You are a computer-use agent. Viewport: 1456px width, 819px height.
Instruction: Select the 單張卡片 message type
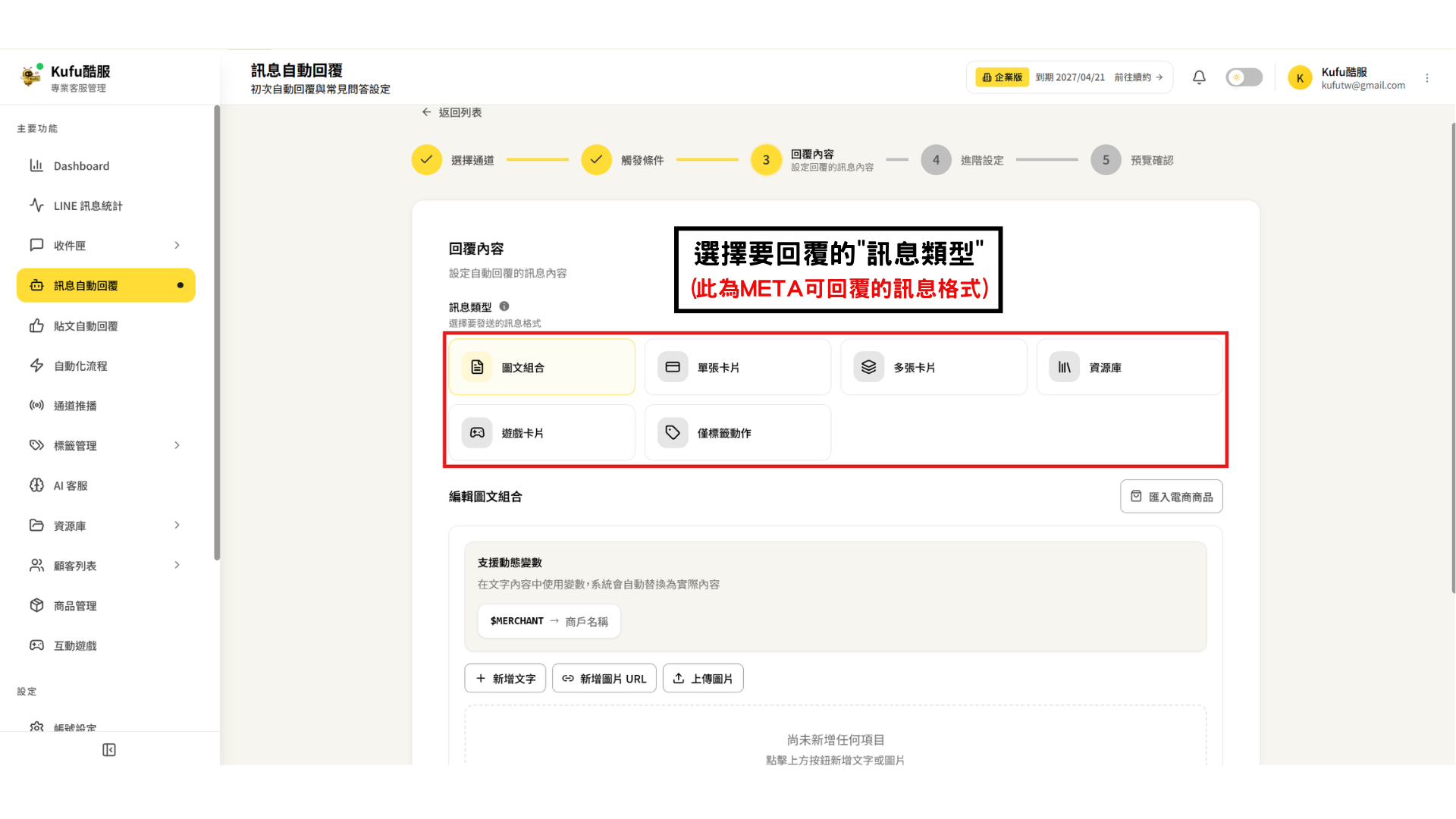(737, 367)
